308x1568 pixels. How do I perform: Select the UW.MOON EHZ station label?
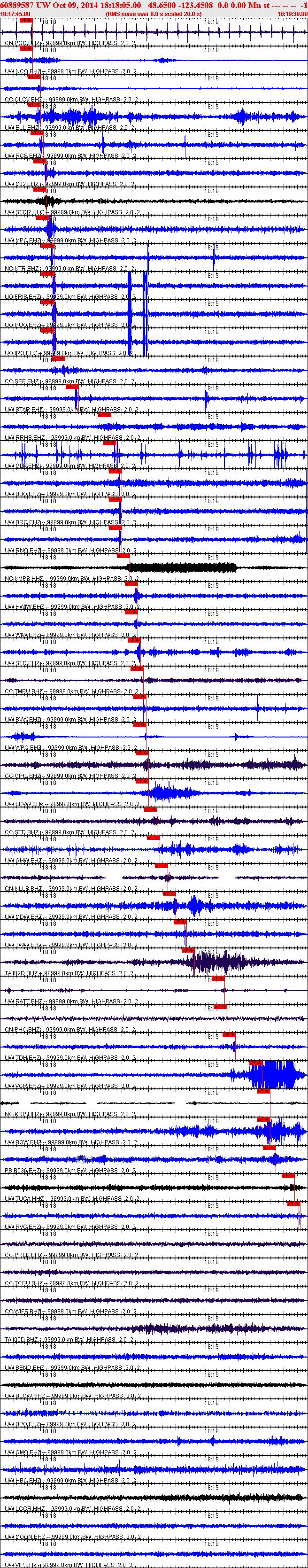(72, 1537)
